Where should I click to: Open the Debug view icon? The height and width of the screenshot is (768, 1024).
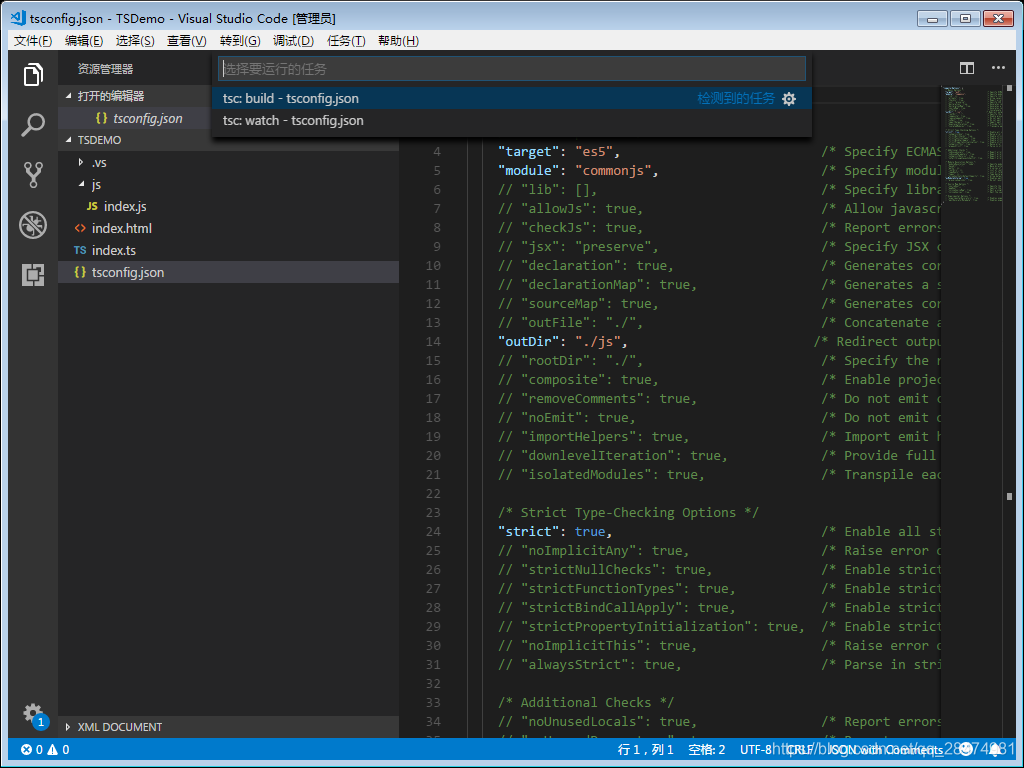tap(33, 225)
